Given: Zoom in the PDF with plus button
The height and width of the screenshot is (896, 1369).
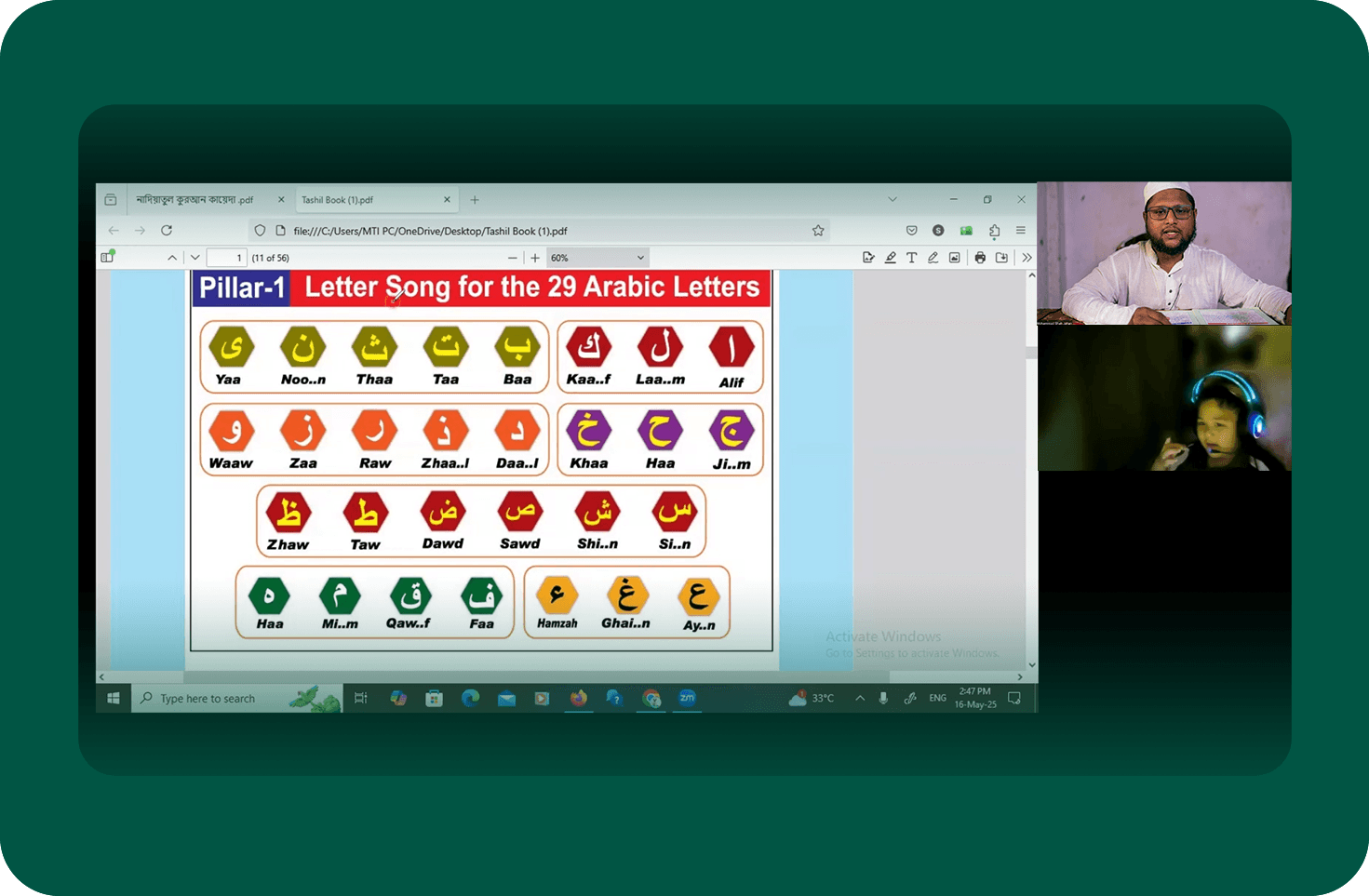Looking at the screenshot, I should tap(535, 258).
